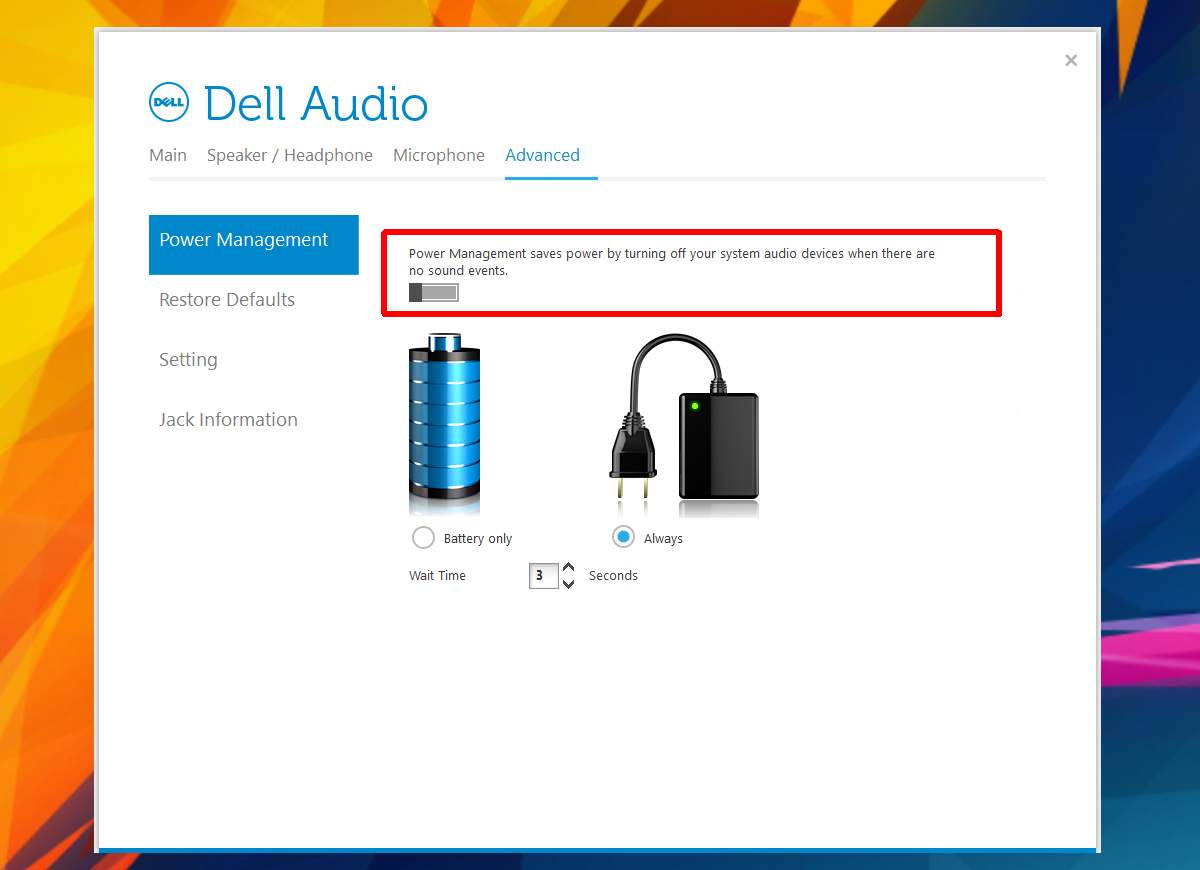This screenshot has height=870, width=1200.
Task: Click the Dell logo icon
Action: click(x=169, y=103)
